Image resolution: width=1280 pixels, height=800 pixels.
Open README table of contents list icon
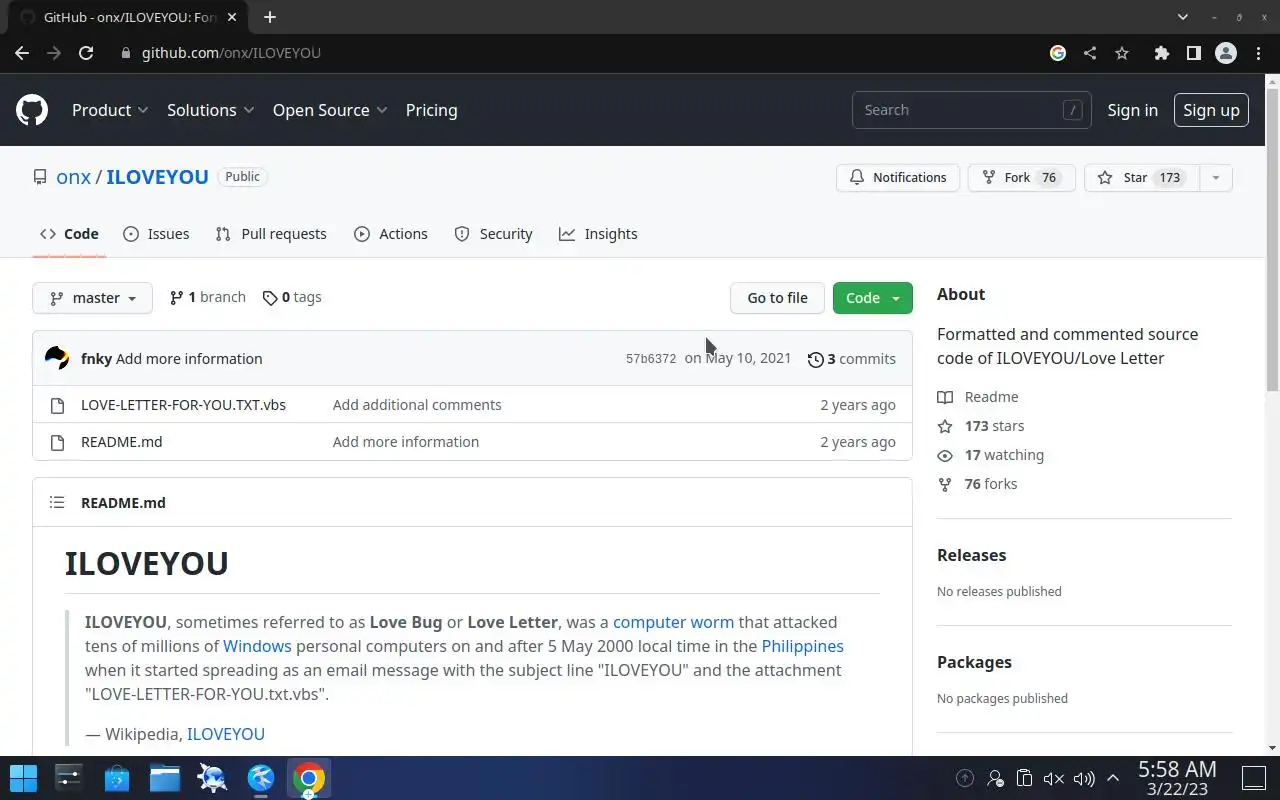(x=57, y=502)
